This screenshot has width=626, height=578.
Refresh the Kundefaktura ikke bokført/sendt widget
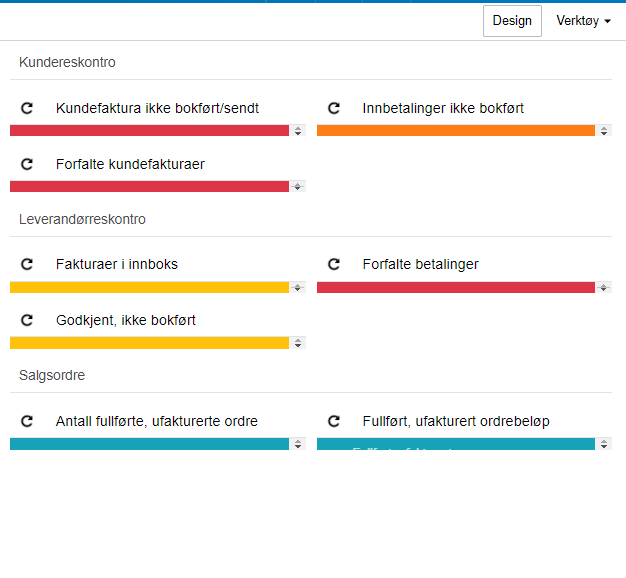tap(27, 108)
